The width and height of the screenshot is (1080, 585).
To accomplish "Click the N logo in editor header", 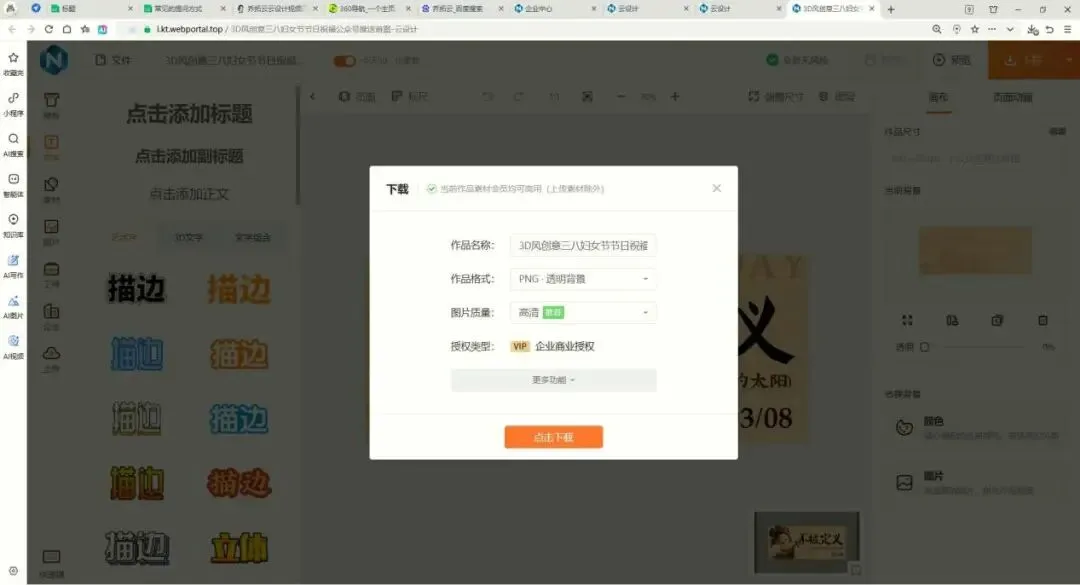I will pos(54,61).
